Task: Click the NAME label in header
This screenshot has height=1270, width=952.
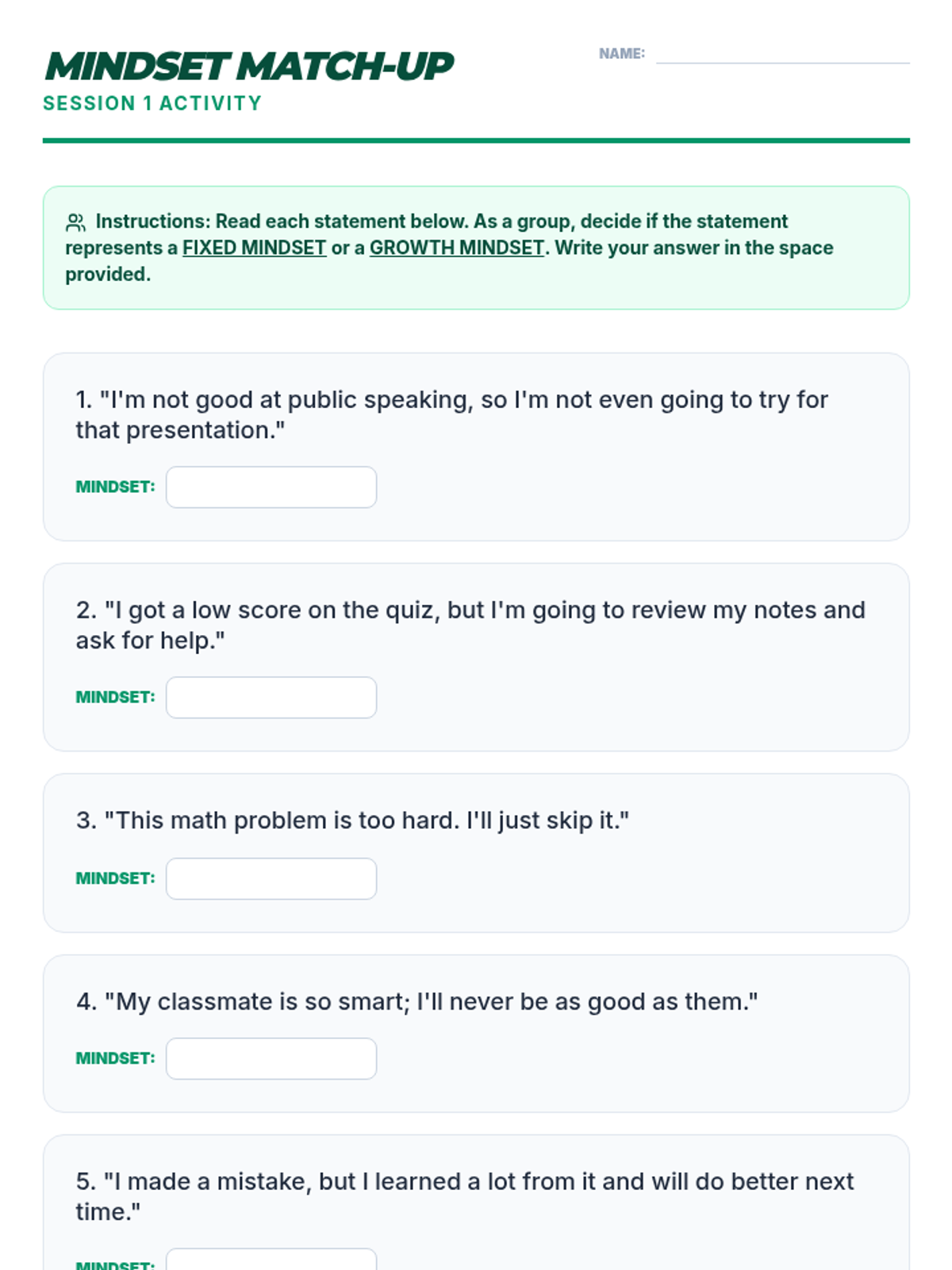Action: point(622,54)
